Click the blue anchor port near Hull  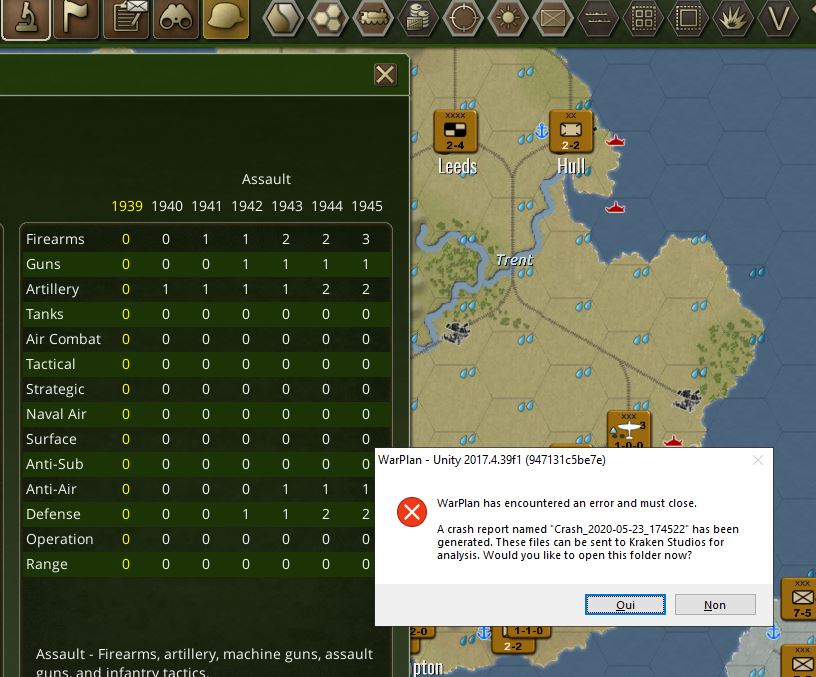[x=542, y=130]
